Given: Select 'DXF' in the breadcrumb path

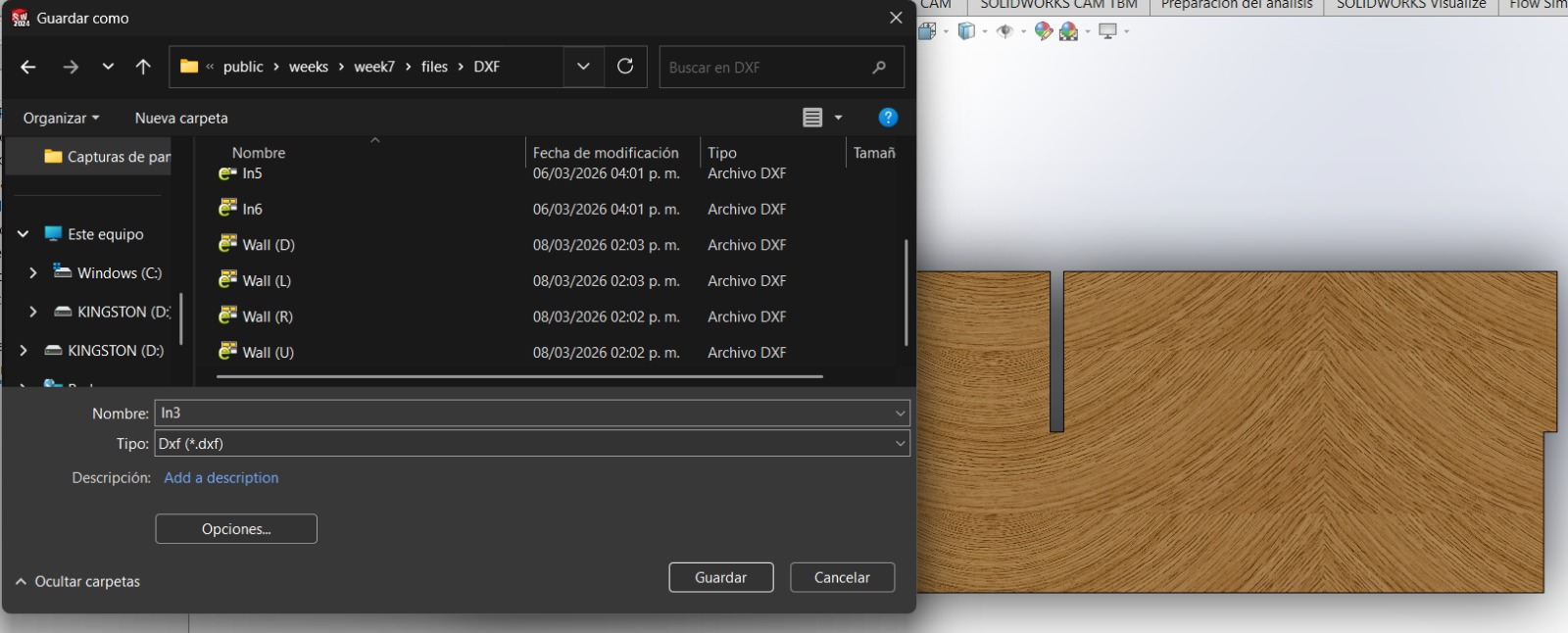Looking at the screenshot, I should [487, 67].
